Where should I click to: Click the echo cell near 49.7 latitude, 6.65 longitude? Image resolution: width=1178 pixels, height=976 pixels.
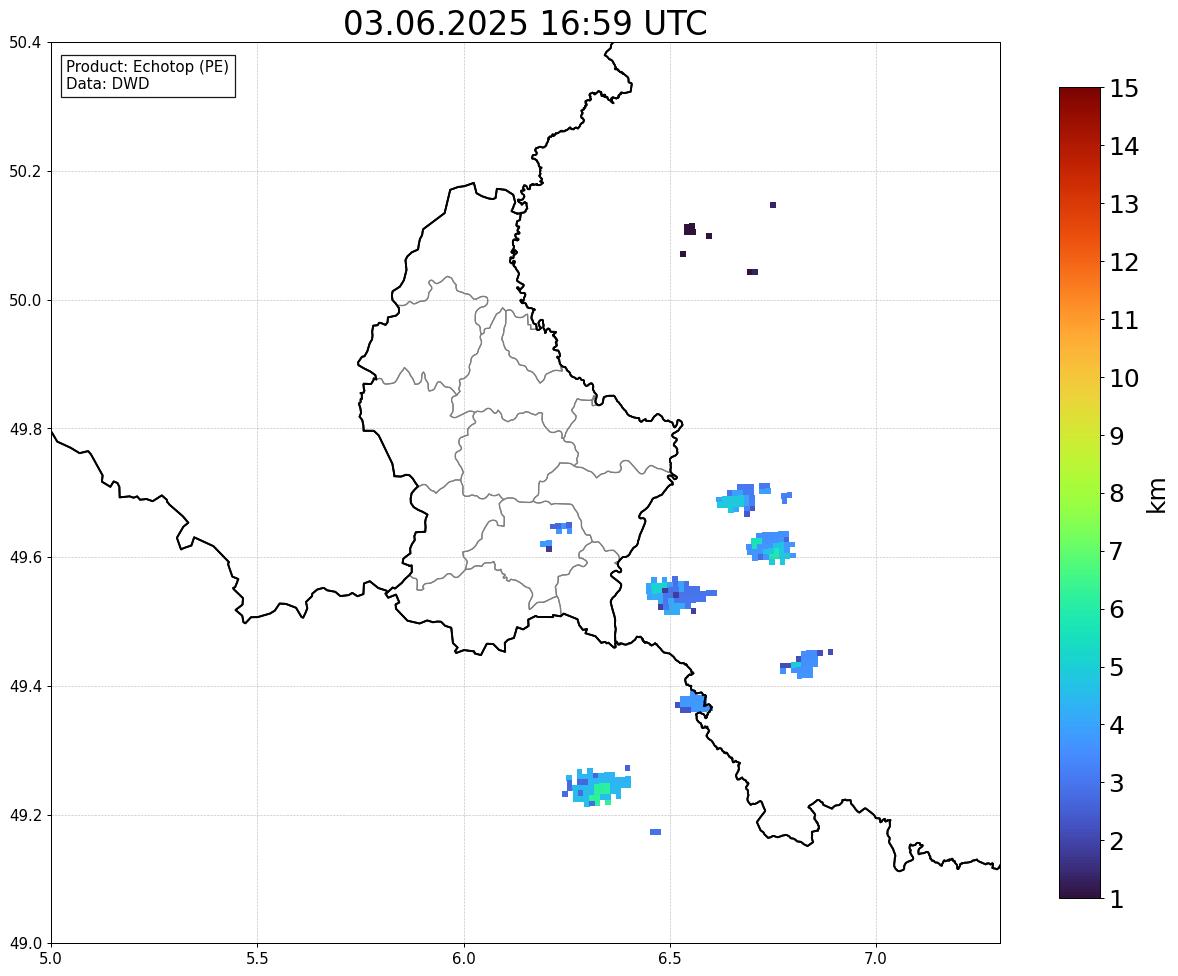(736, 500)
